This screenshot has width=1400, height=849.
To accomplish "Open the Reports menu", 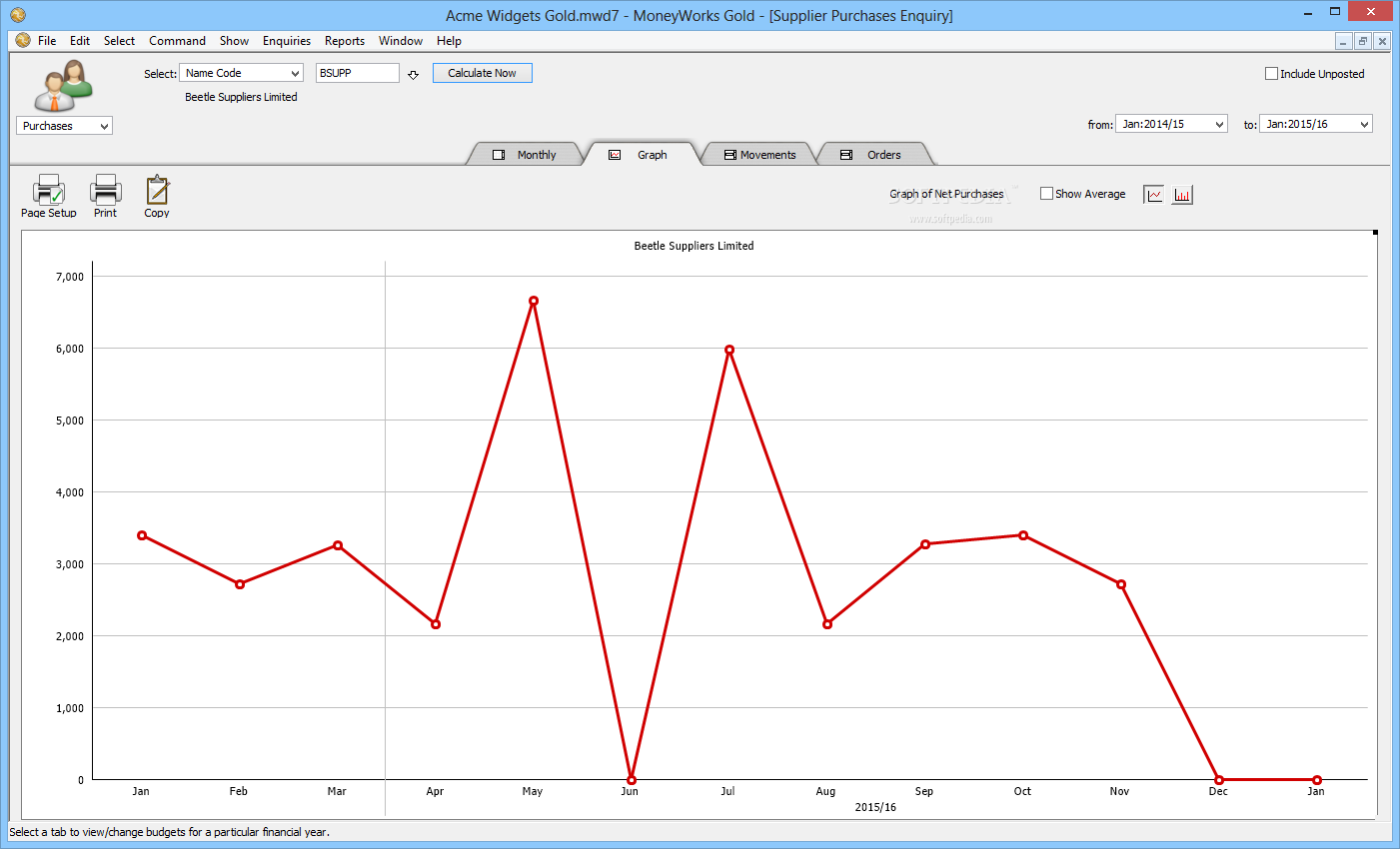I will pyautogui.click(x=345, y=41).
